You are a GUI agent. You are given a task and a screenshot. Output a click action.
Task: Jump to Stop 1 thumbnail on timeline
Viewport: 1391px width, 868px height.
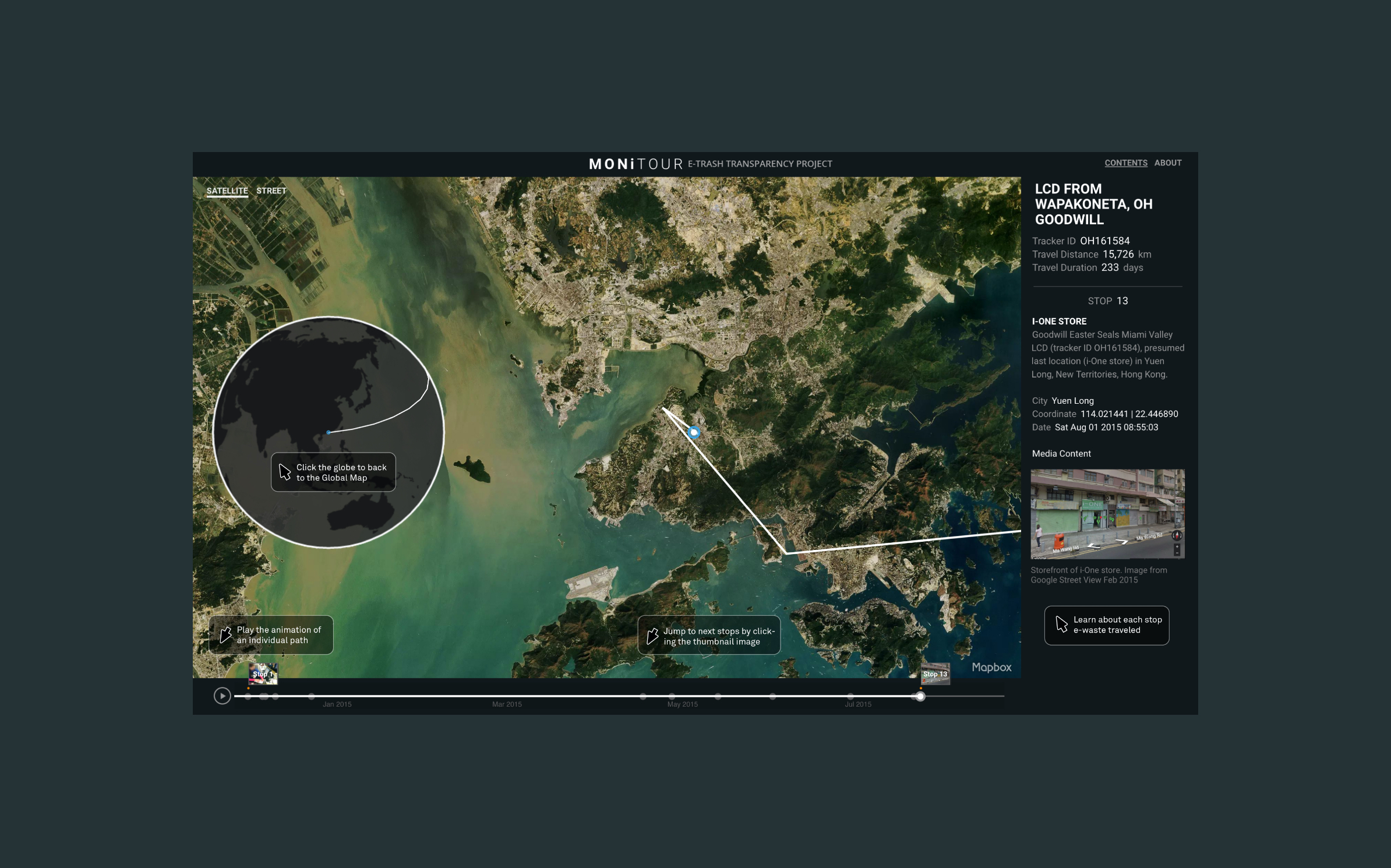[x=263, y=673]
